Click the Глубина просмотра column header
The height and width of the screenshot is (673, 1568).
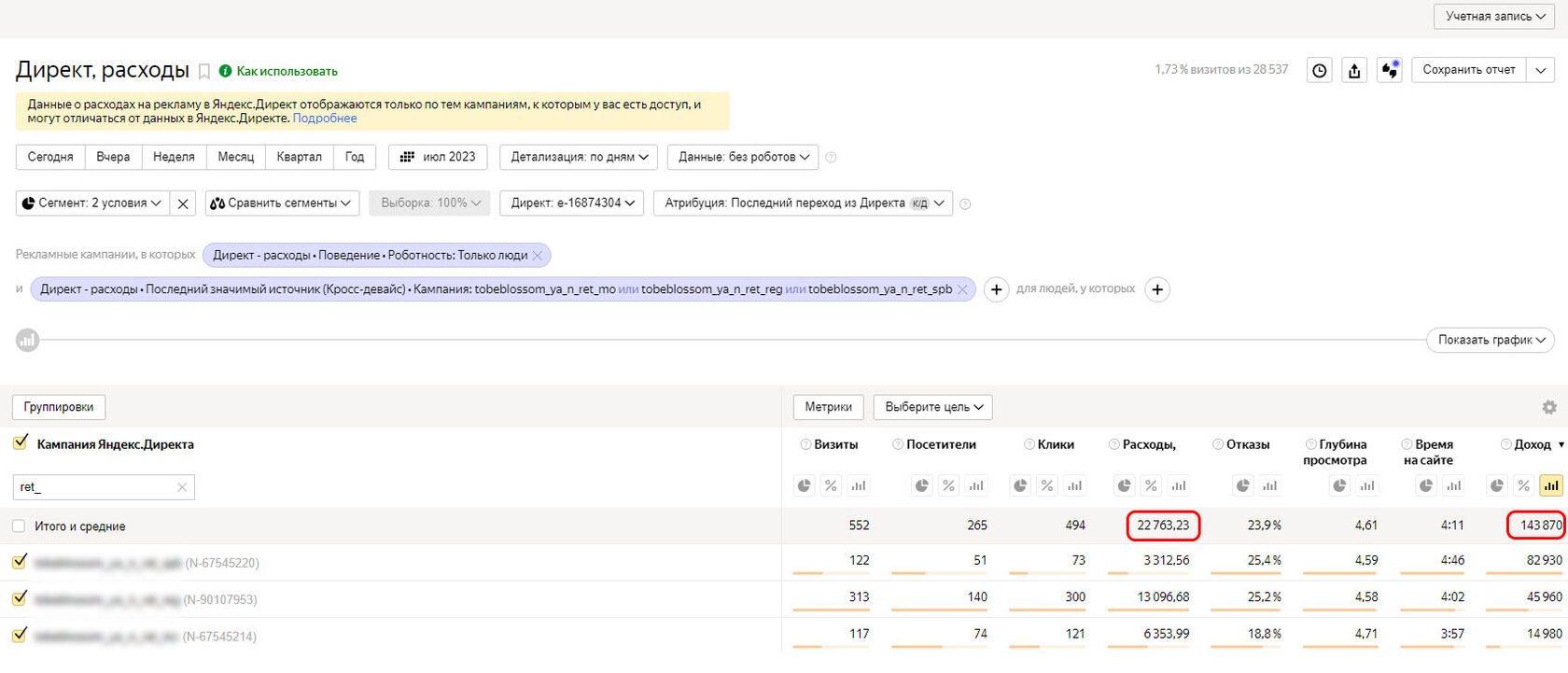pos(1336,453)
